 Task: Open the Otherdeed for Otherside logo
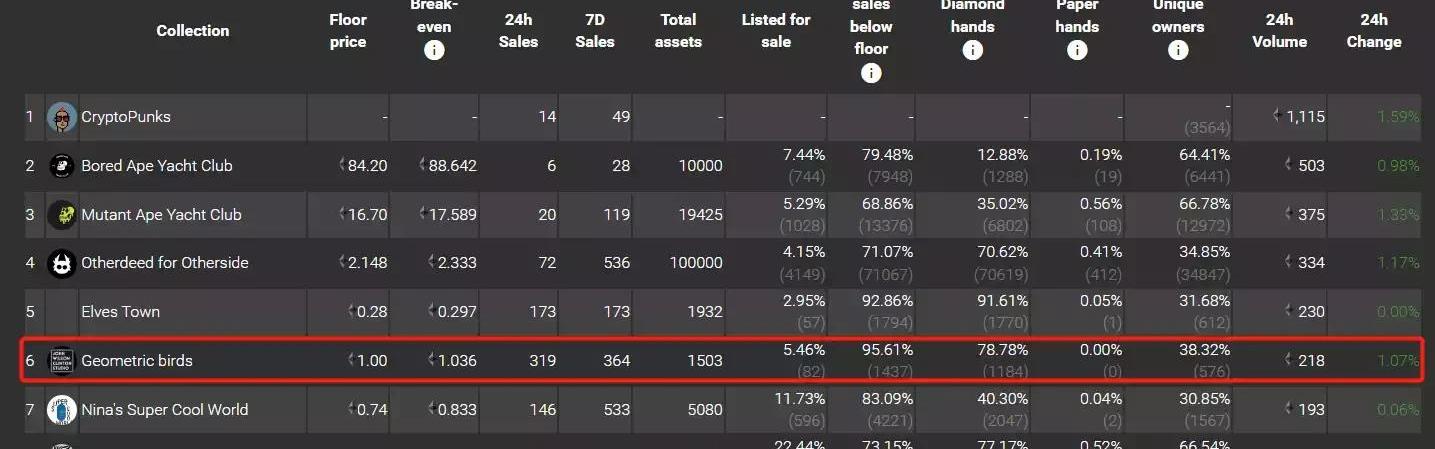point(62,263)
